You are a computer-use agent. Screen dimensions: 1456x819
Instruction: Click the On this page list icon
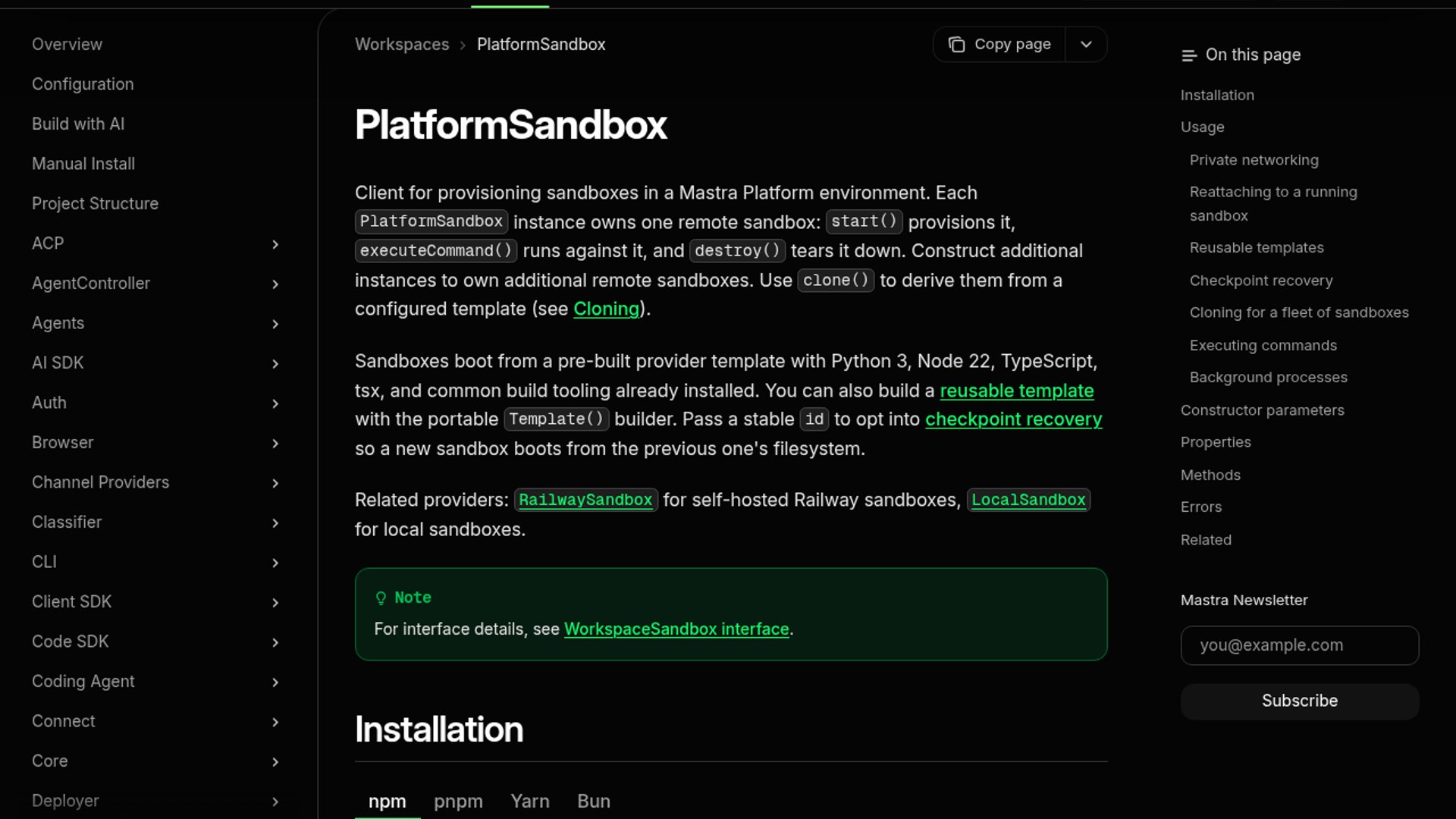[x=1188, y=55]
